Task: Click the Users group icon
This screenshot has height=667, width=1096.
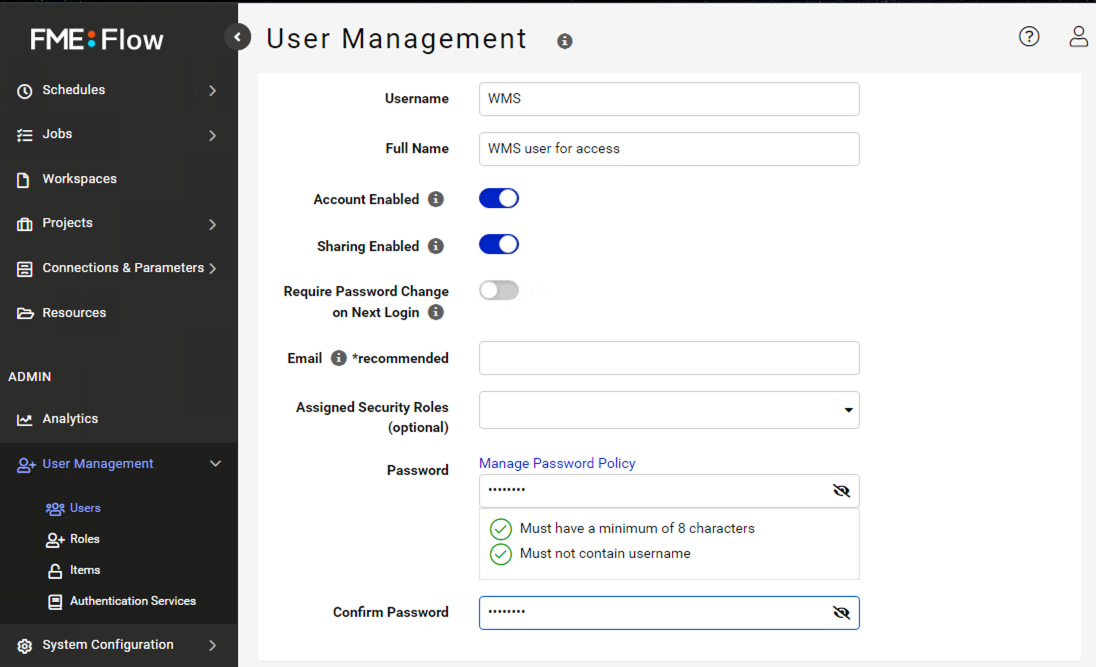Action: coord(55,509)
